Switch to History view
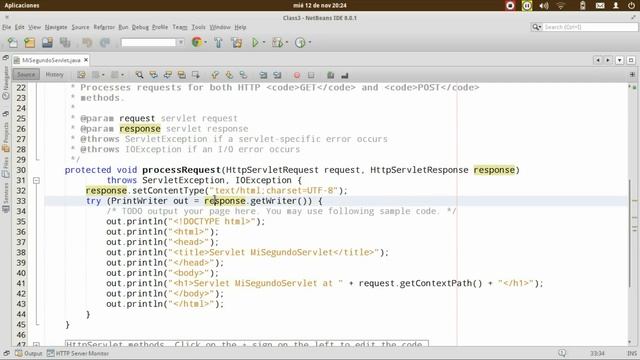 click(x=54, y=75)
